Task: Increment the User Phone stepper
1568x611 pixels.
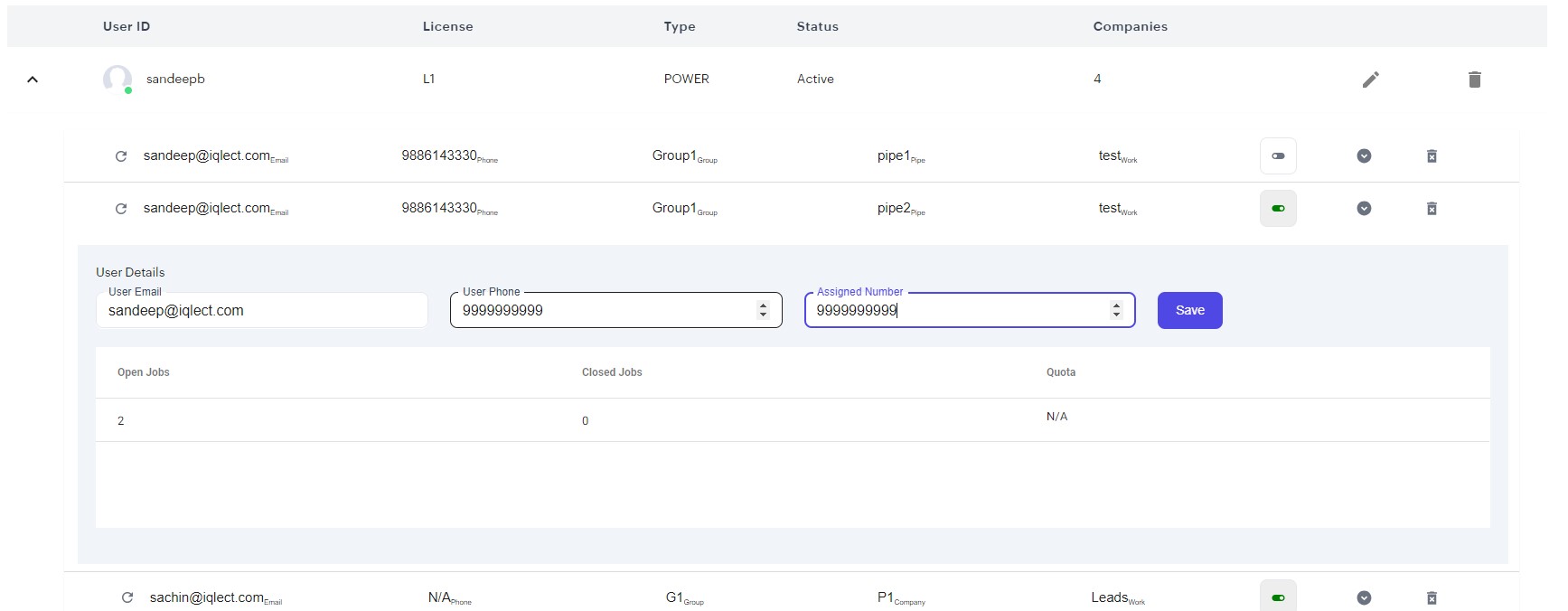Action: coord(763,305)
